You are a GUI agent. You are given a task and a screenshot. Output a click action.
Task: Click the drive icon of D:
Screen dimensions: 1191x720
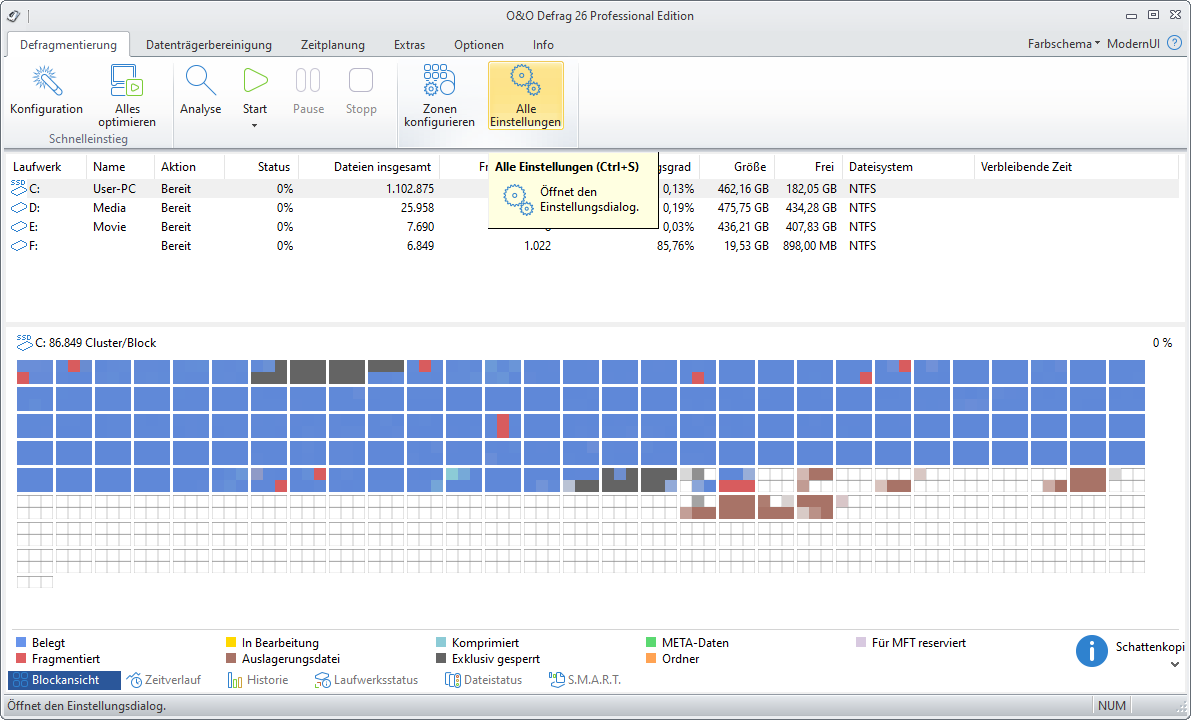18,207
